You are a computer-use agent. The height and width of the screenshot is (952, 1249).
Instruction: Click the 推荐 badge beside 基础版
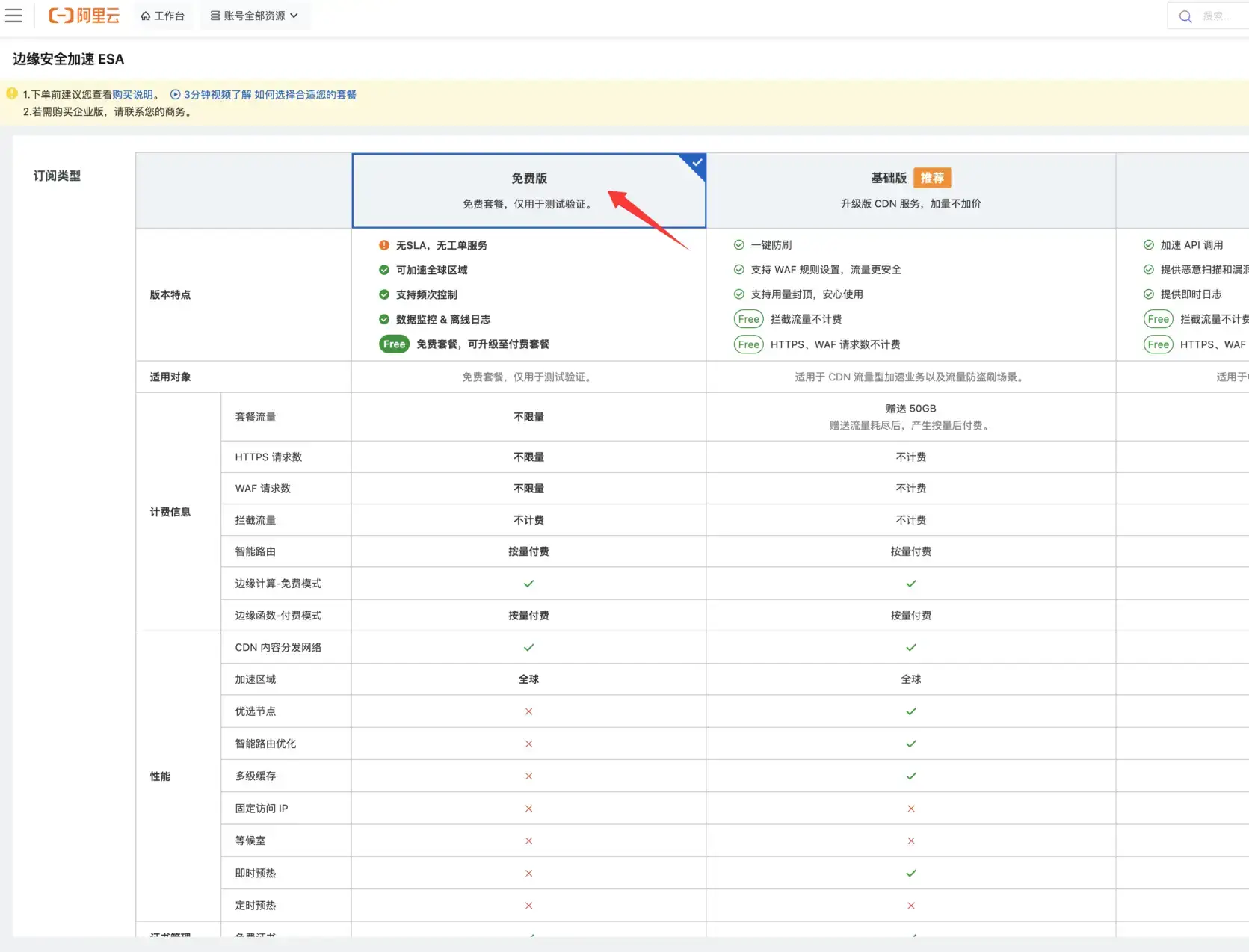[x=932, y=178]
